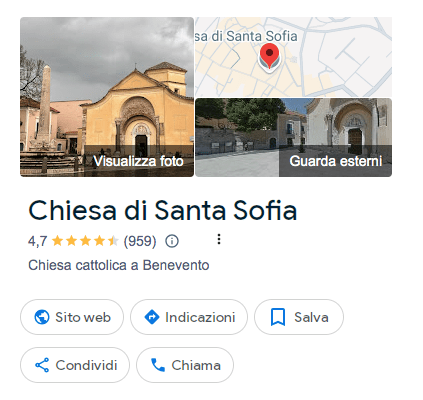Click the 4,7 rating number
The width and height of the screenshot is (423, 400).
[x=38, y=241]
